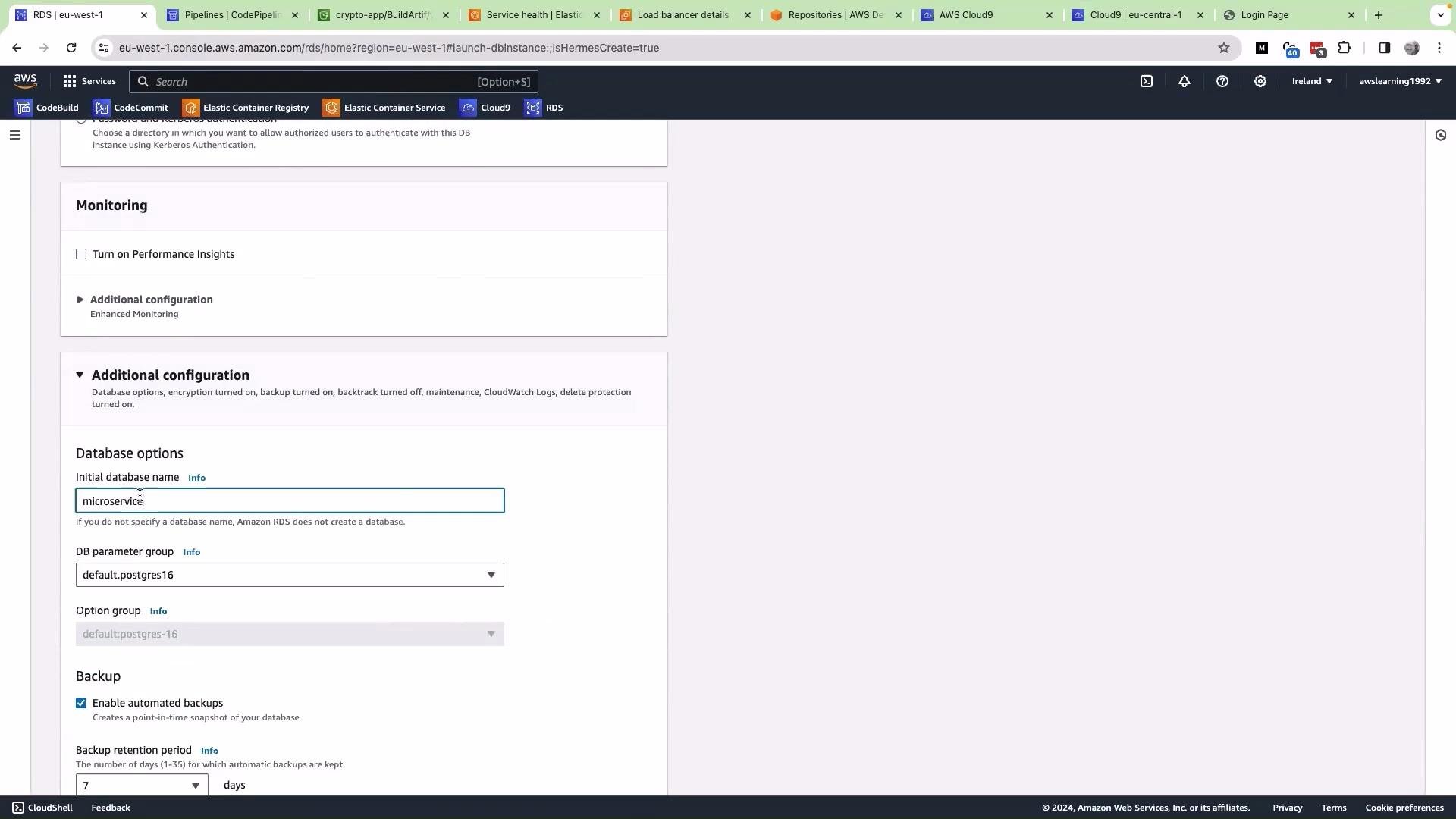Open the browser extensions puzzle icon

pyautogui.click(x=1345, y=48)
